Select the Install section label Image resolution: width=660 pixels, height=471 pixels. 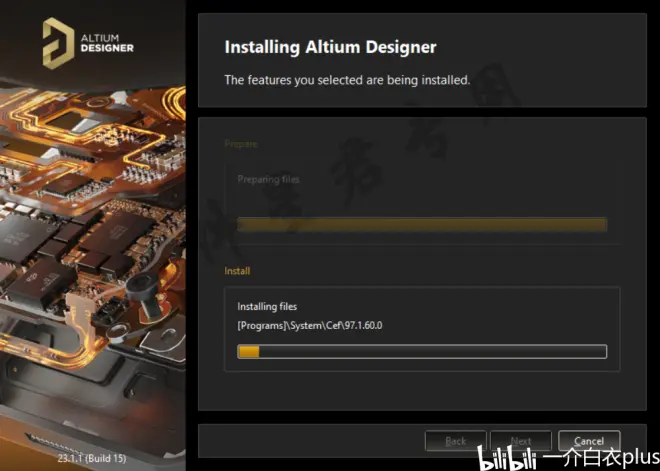[237, 271]
